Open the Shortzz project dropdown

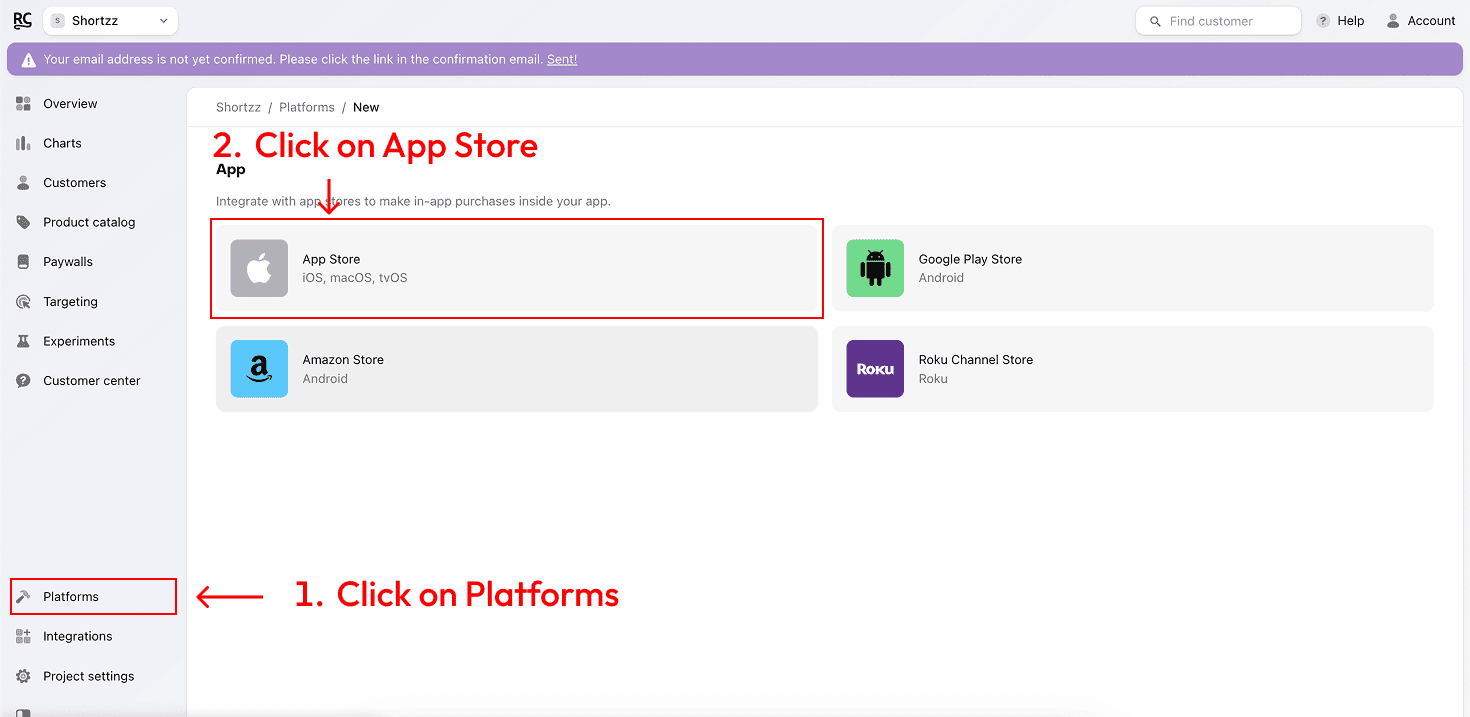pos(110,21)
